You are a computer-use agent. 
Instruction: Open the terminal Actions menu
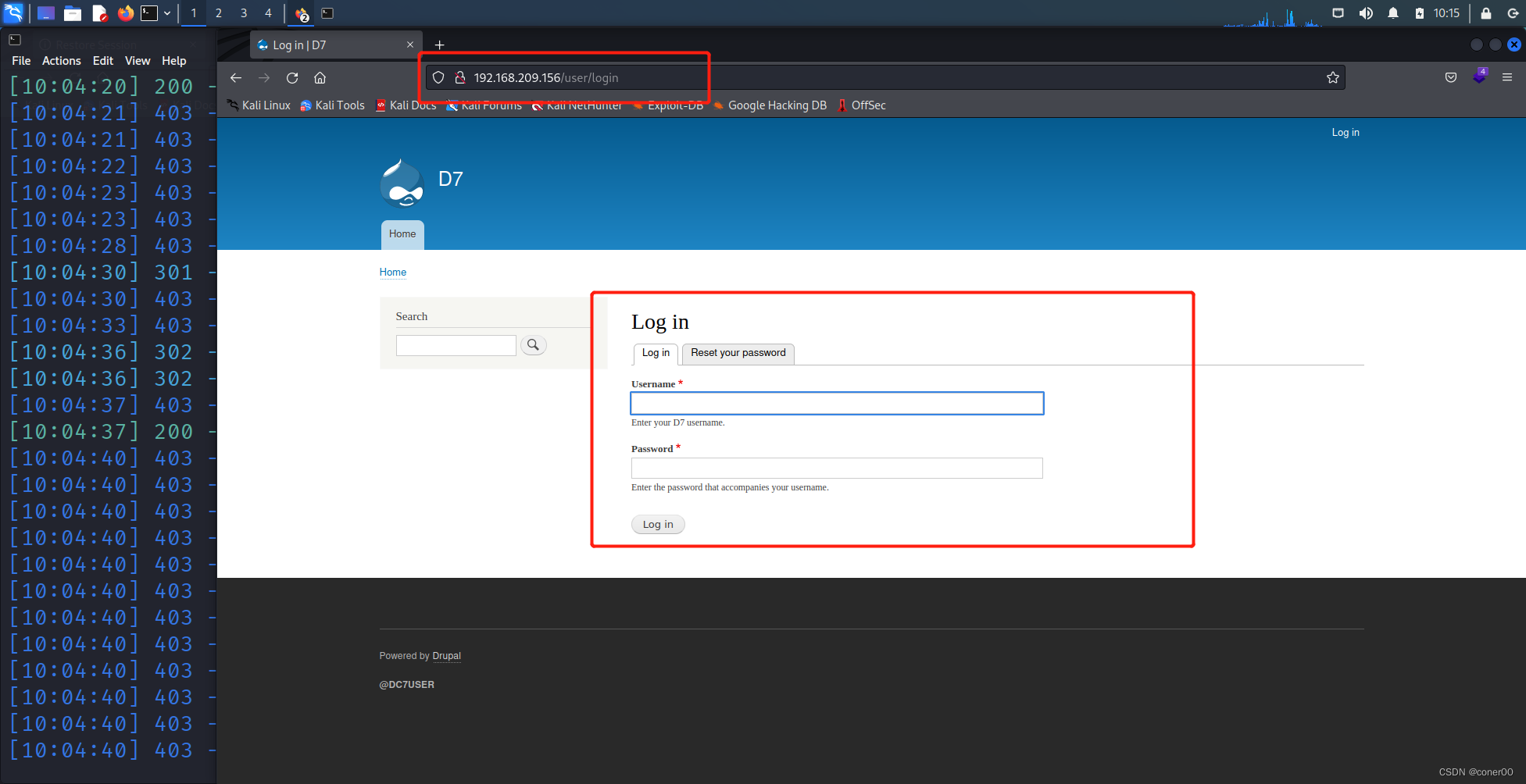61,61
